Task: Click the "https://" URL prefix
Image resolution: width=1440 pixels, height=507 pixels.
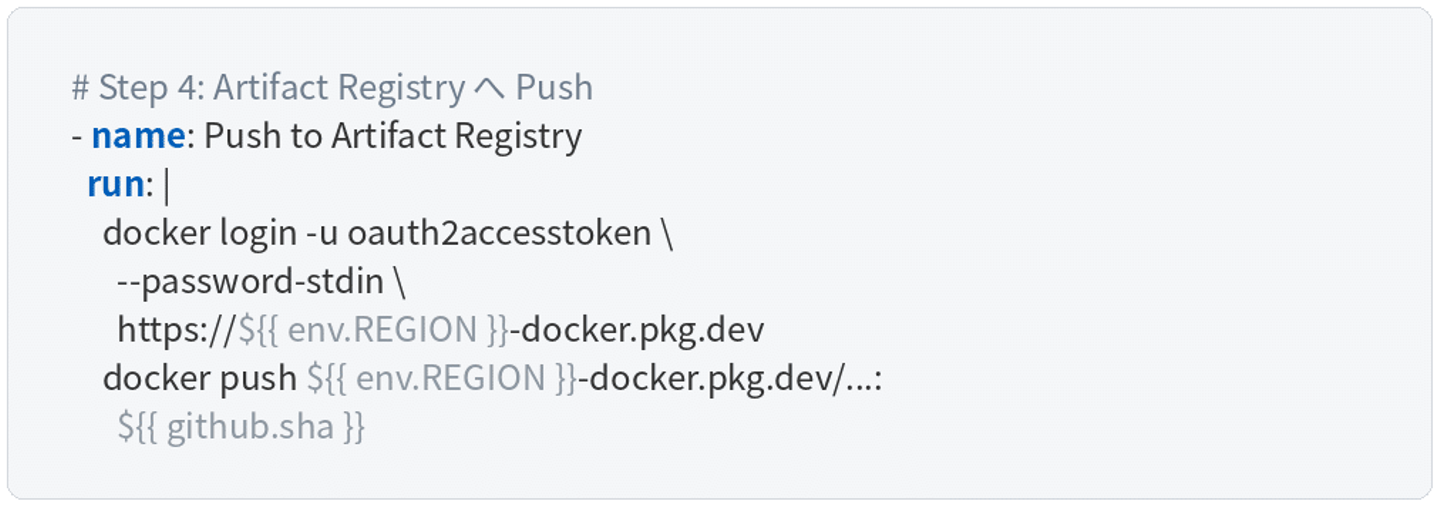Action: point(177,330)
